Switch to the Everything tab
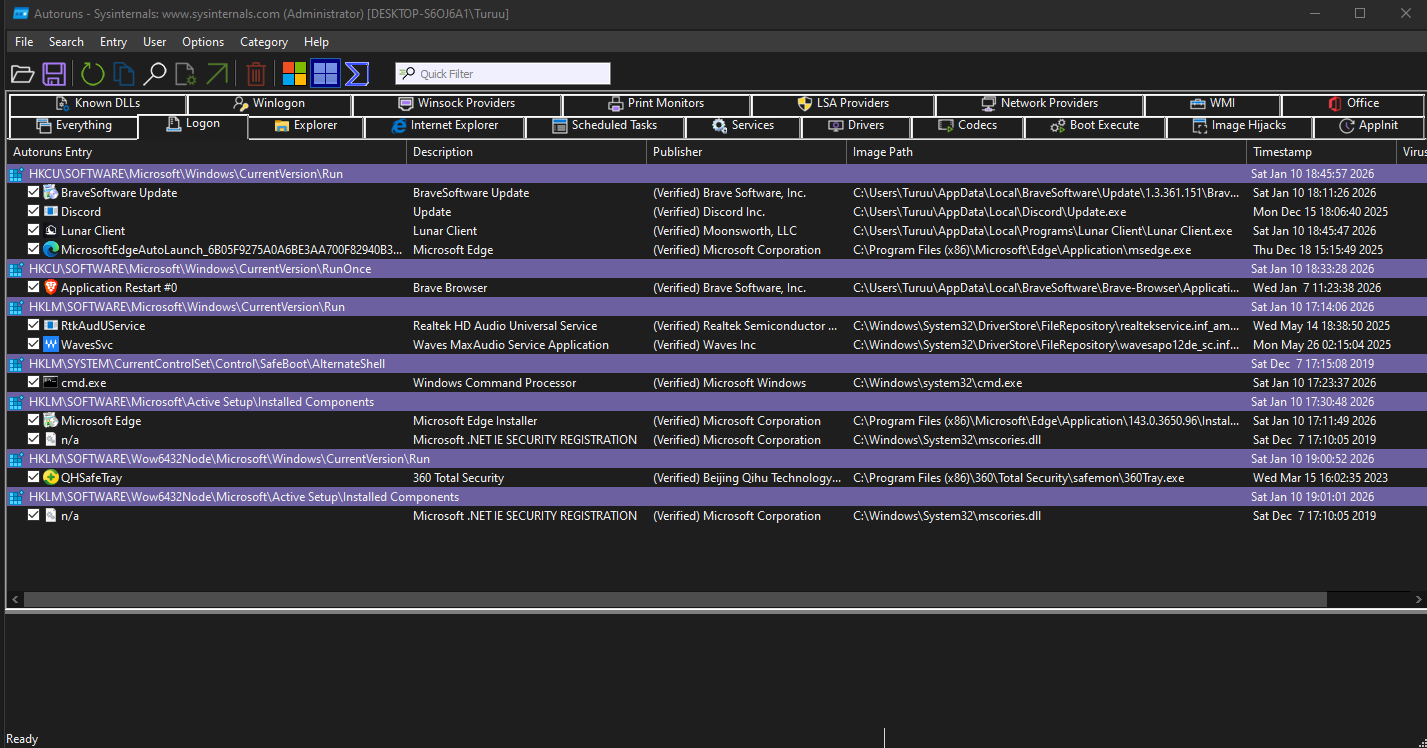The height and width of the screenshot is (748, 1427). click(73, 126)
